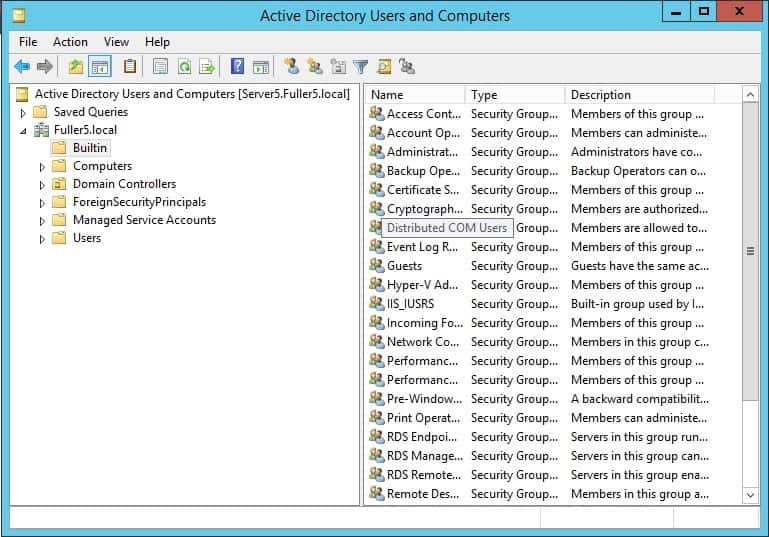Screen dimensions: 769x537
Task: Select the Event Log R... group name
Action: click(x=422, y=247)
